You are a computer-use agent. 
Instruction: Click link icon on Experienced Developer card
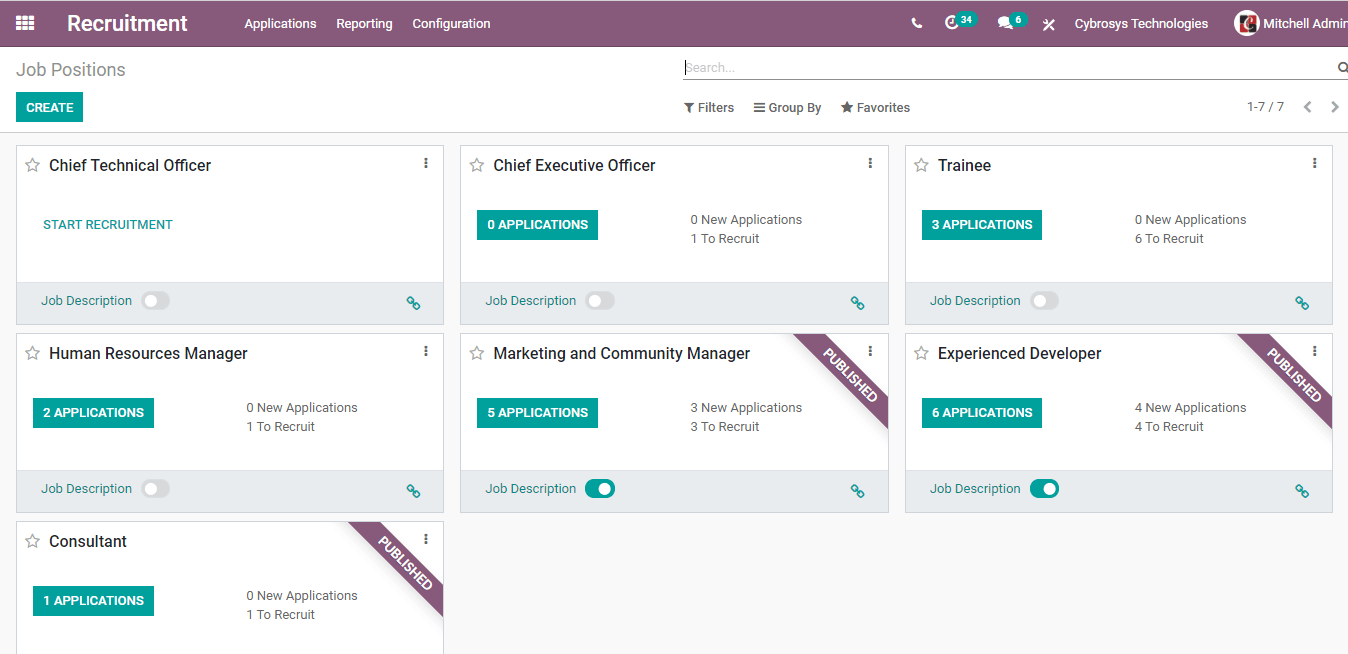tap(1302, 491)
